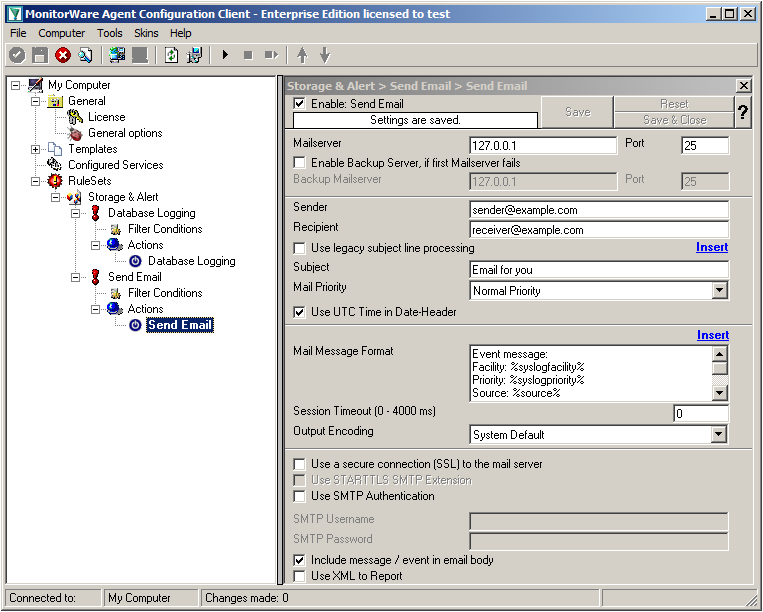Click the RuleSets red gear icon

click(x=55, y=181)
